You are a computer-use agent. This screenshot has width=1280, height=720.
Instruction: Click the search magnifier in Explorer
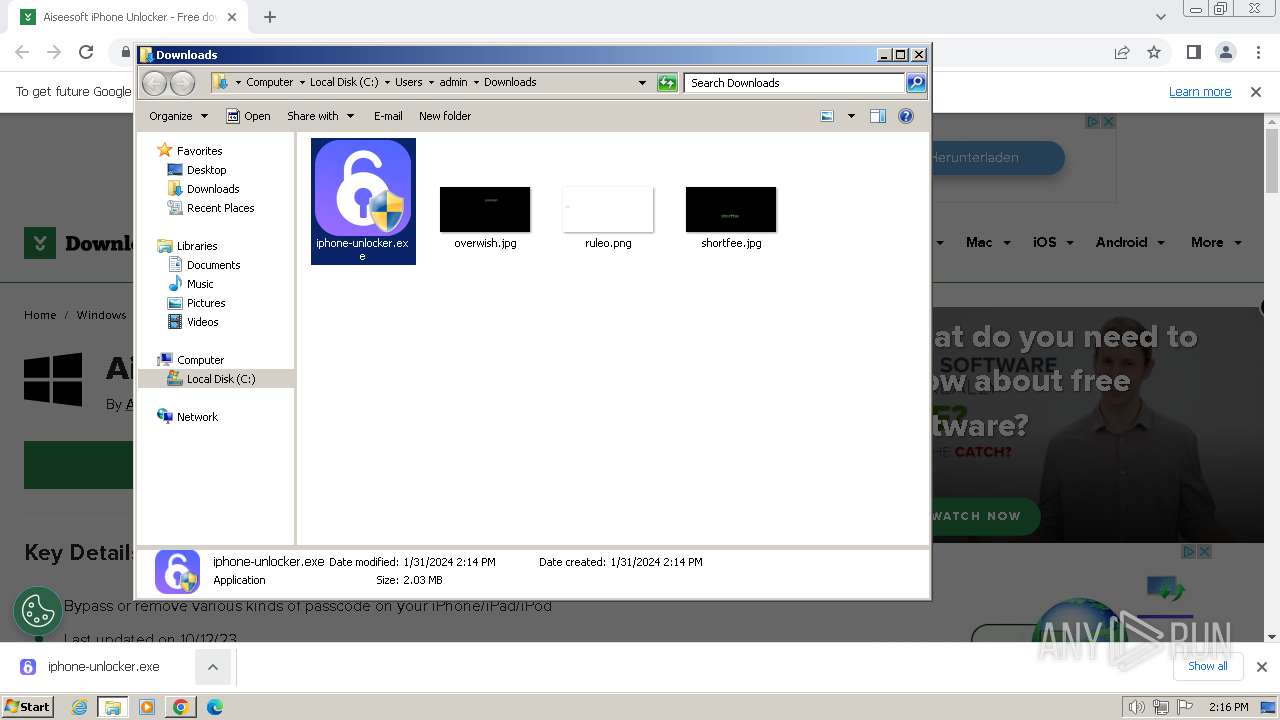[915, 83]
